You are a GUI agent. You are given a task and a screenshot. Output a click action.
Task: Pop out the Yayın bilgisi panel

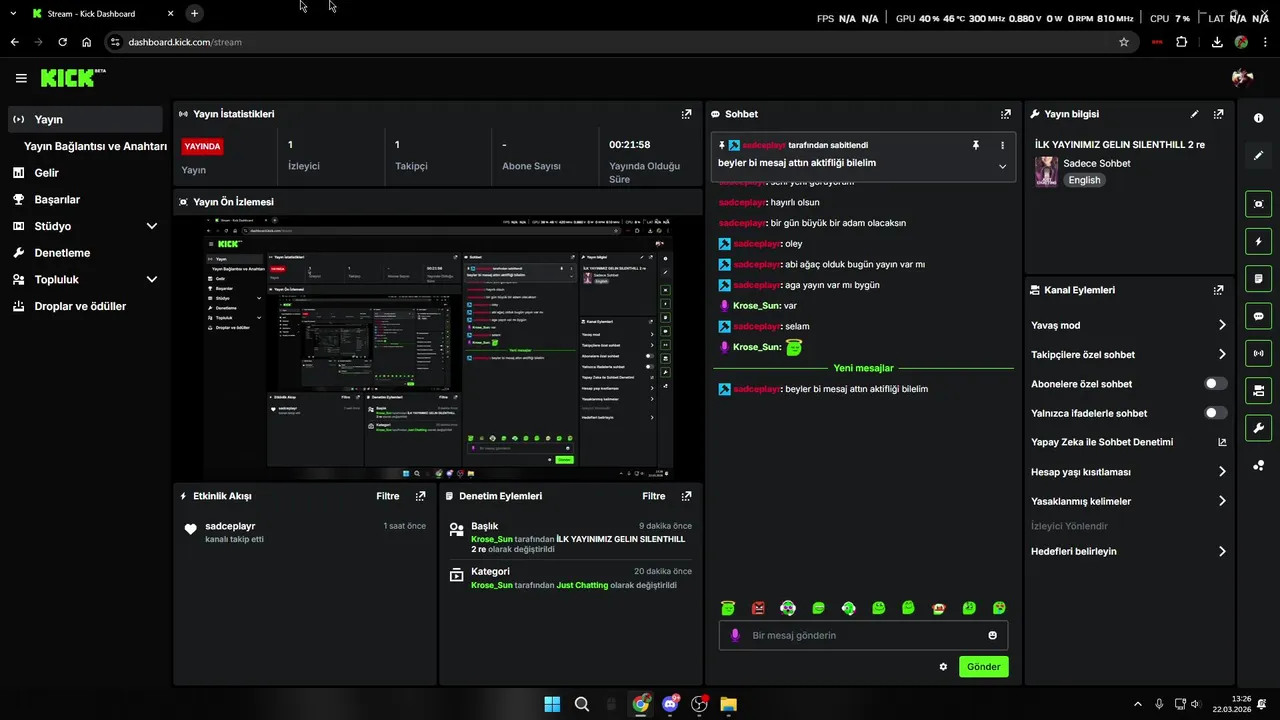[x=1218, y=114]
